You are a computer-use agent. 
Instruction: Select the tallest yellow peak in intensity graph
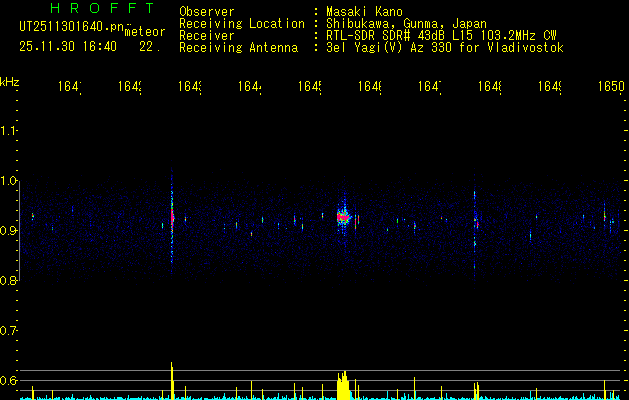pos(172,381)
